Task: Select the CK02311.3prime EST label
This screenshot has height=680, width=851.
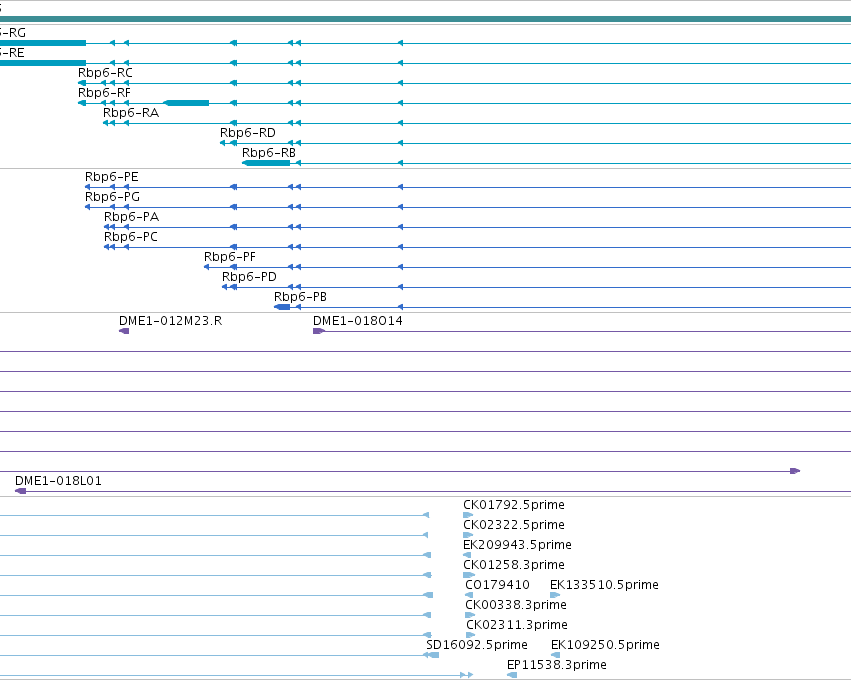Action: click(x=517, y=625)
